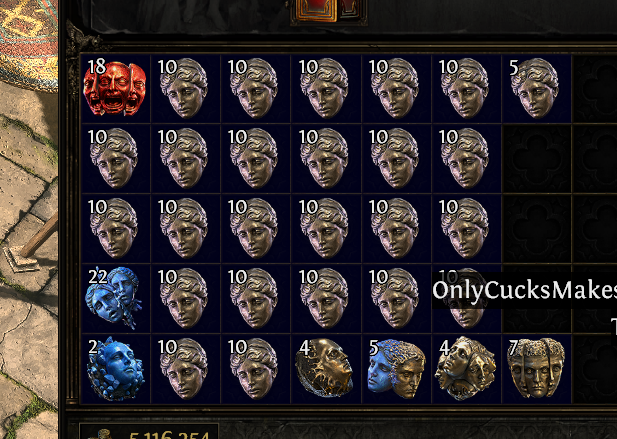Select bronze head stack right of red mask

pyautogui.click(x=185, y=89)
